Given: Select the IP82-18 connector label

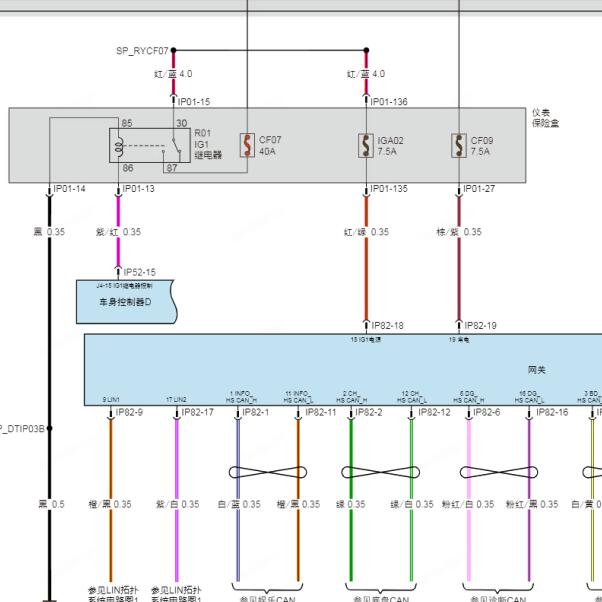Looking at the screenshot, I should (x=388, y=326).
